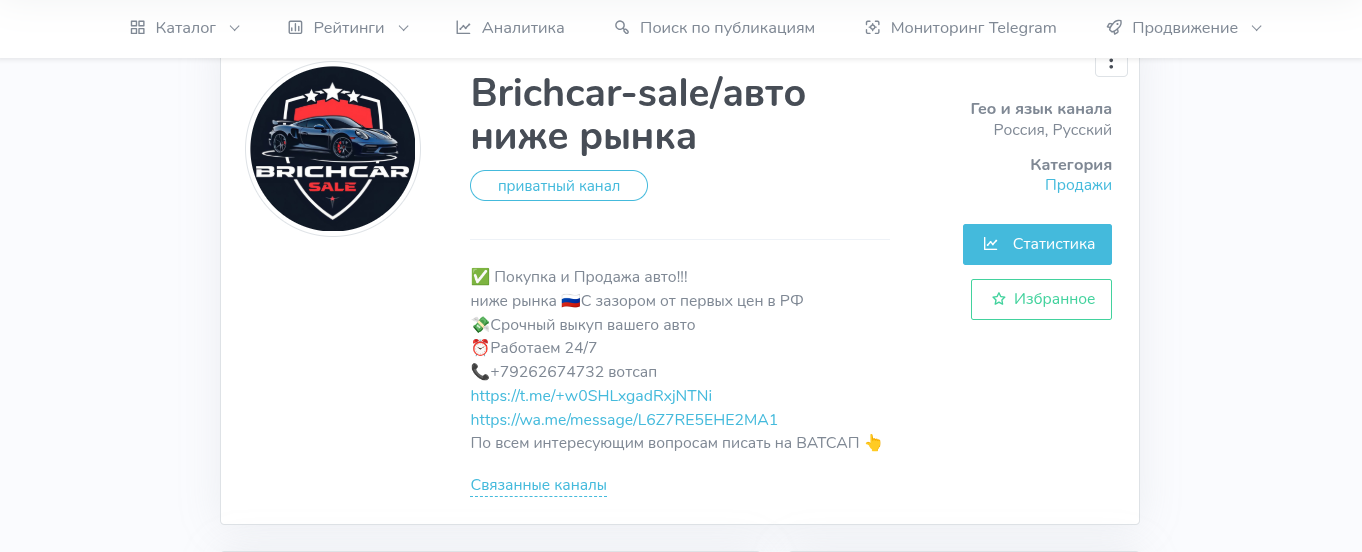Screen dimensions: 1362x552
Task: Open the Каталог menu
Action: [185, 28]
